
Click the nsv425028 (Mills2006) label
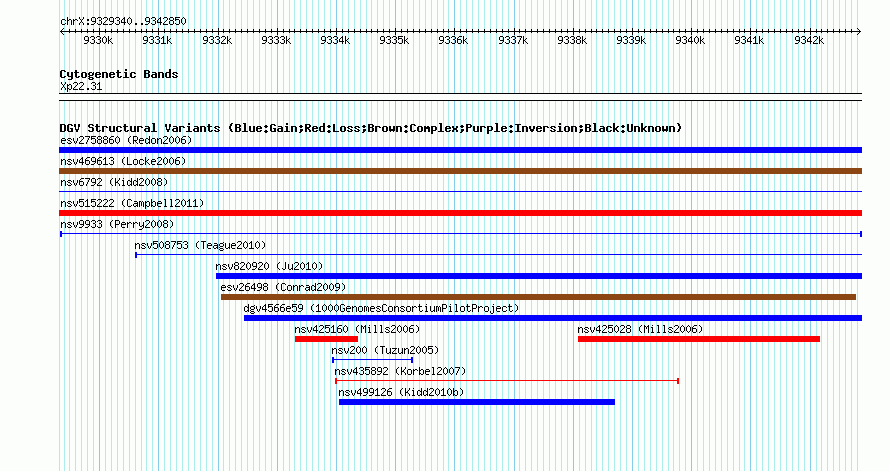[640, 329]
